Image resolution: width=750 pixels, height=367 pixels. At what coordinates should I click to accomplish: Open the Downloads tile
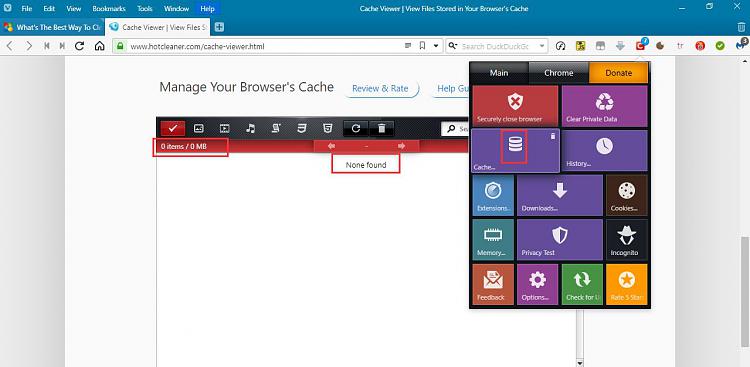pos(560,195)
